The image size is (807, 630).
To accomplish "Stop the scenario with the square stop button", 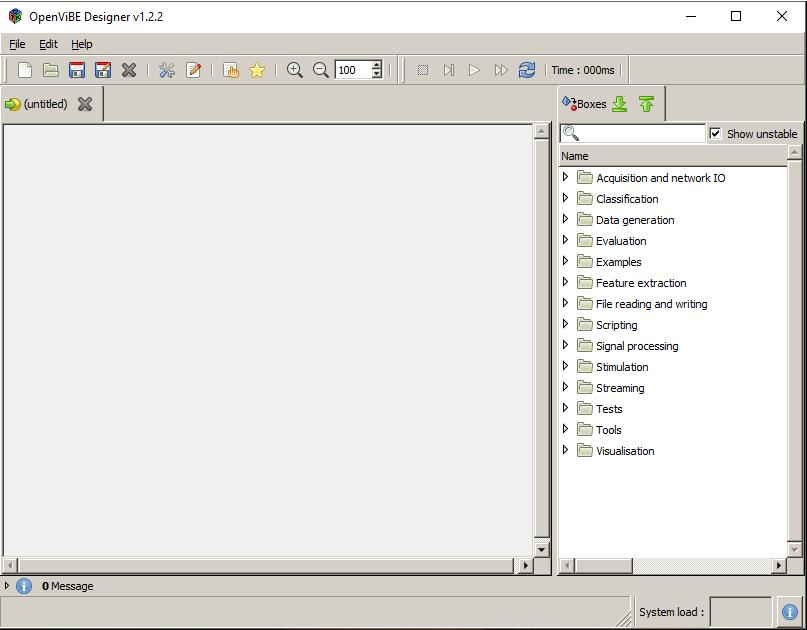I will coord(423,70).
